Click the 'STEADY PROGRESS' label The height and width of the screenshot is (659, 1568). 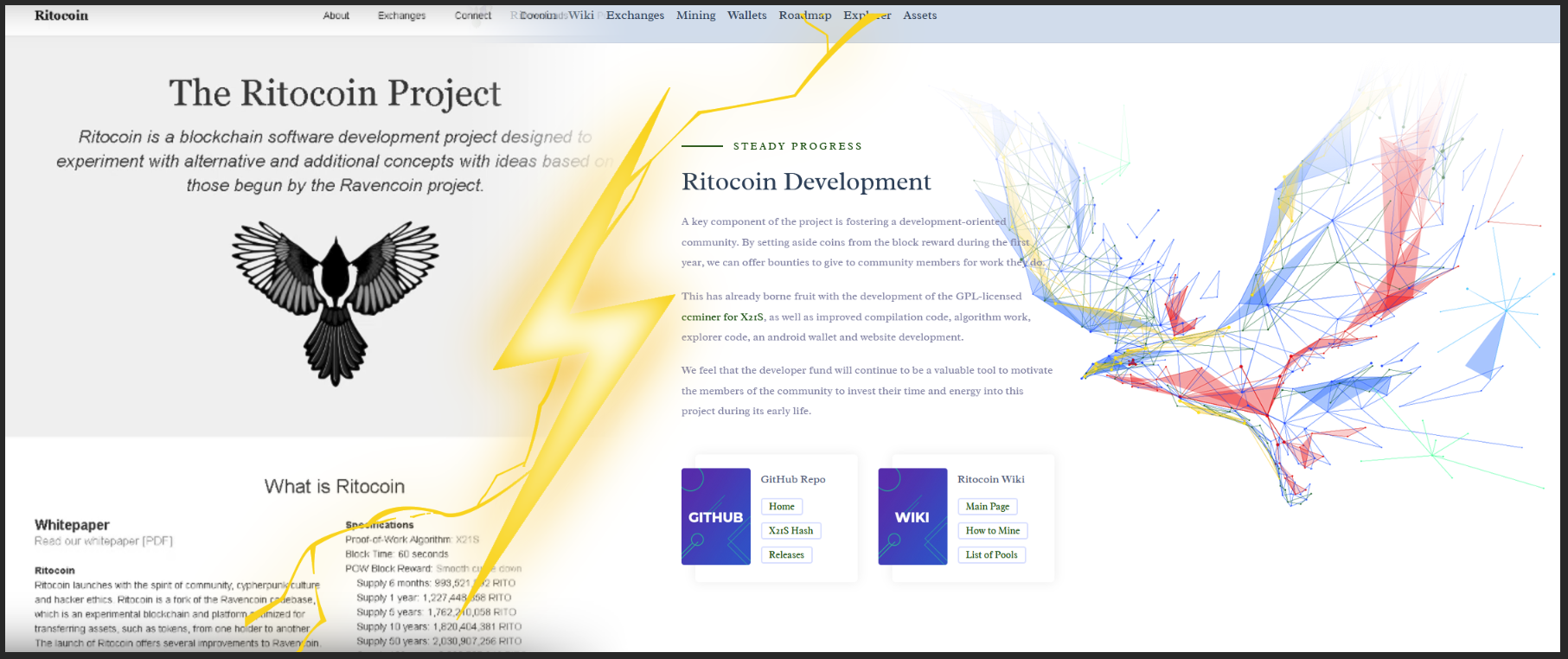point(798,146)
